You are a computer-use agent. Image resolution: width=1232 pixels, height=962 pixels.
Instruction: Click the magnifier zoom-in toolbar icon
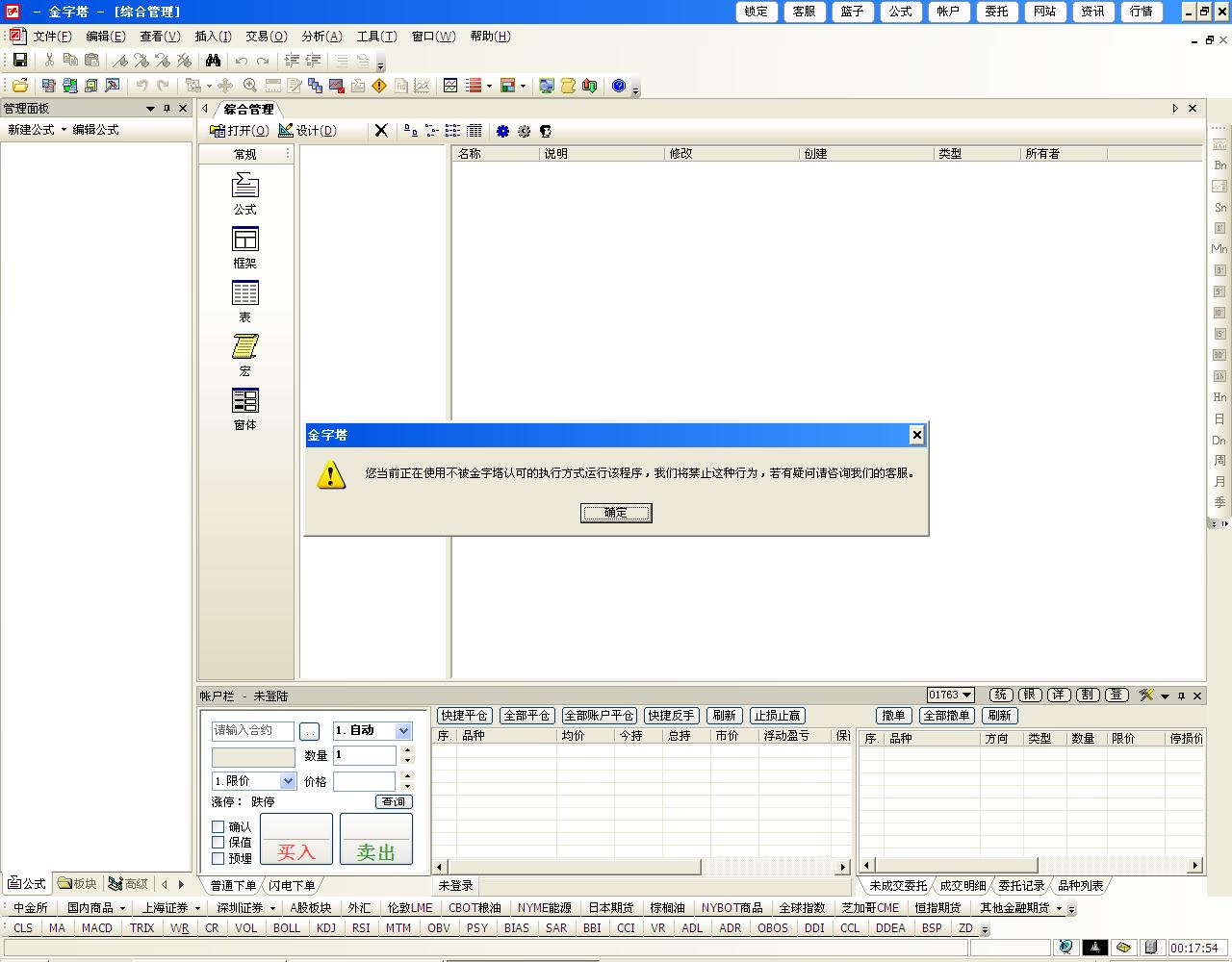coord(250,86)
